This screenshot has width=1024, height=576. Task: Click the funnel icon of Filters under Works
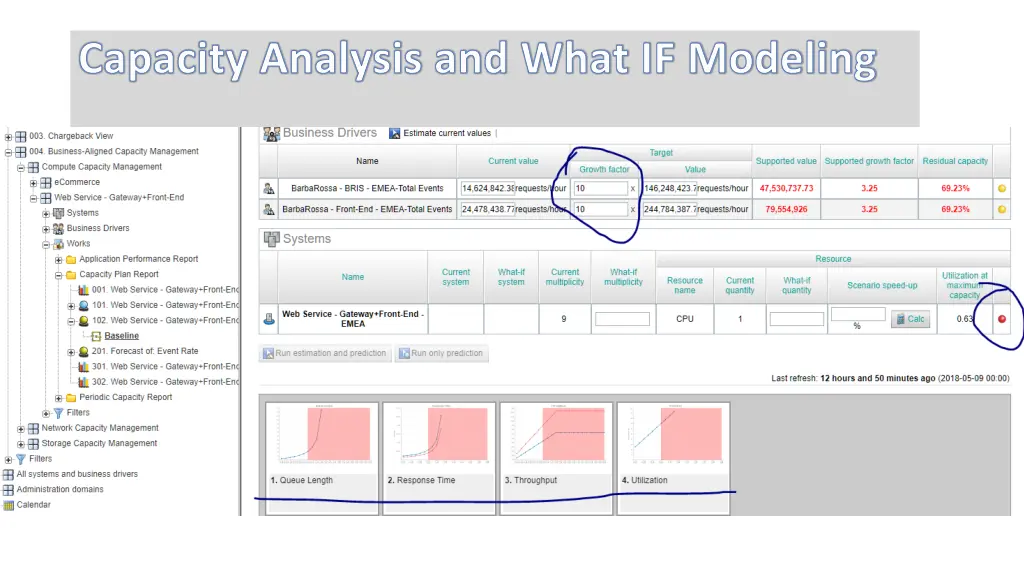[x=58, y=413]
